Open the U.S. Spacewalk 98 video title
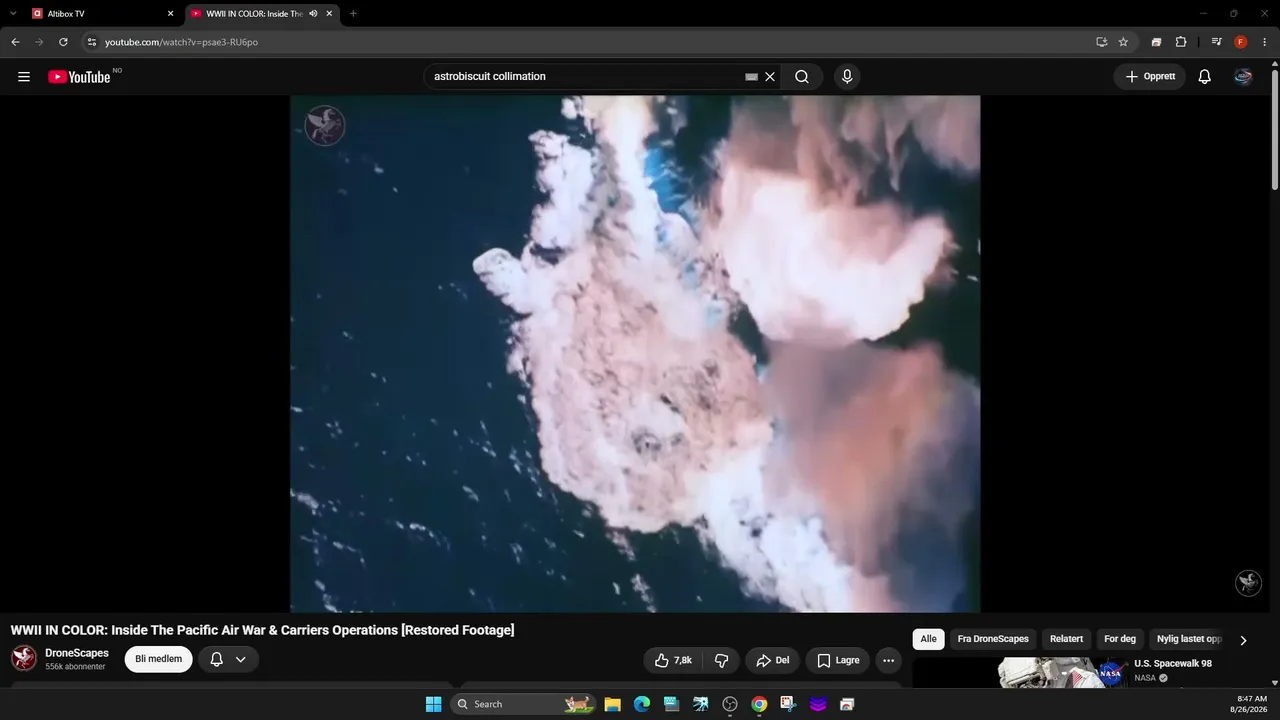The width and height of the screenshot is (1280, 720). coord(1173,664)
